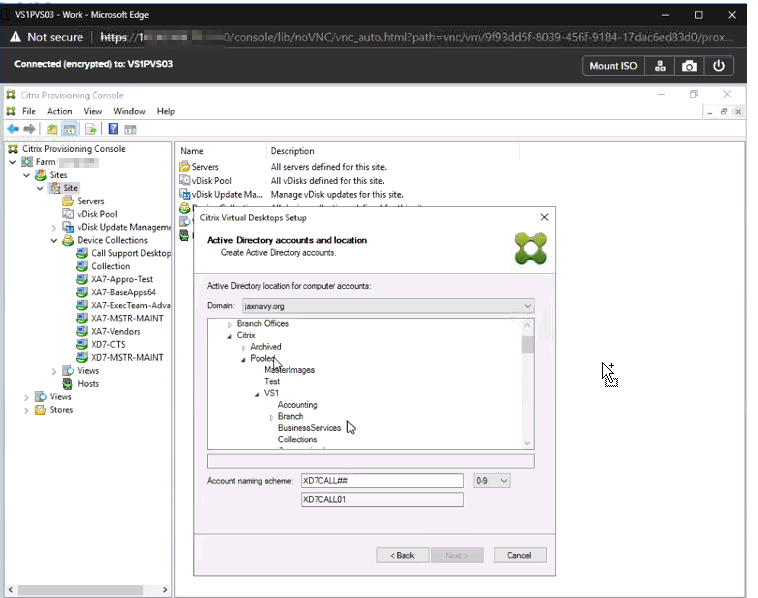Click the power icon in the VNC header
The width and height of the screenshot is (758, 598).
click(x=718, y=66)
